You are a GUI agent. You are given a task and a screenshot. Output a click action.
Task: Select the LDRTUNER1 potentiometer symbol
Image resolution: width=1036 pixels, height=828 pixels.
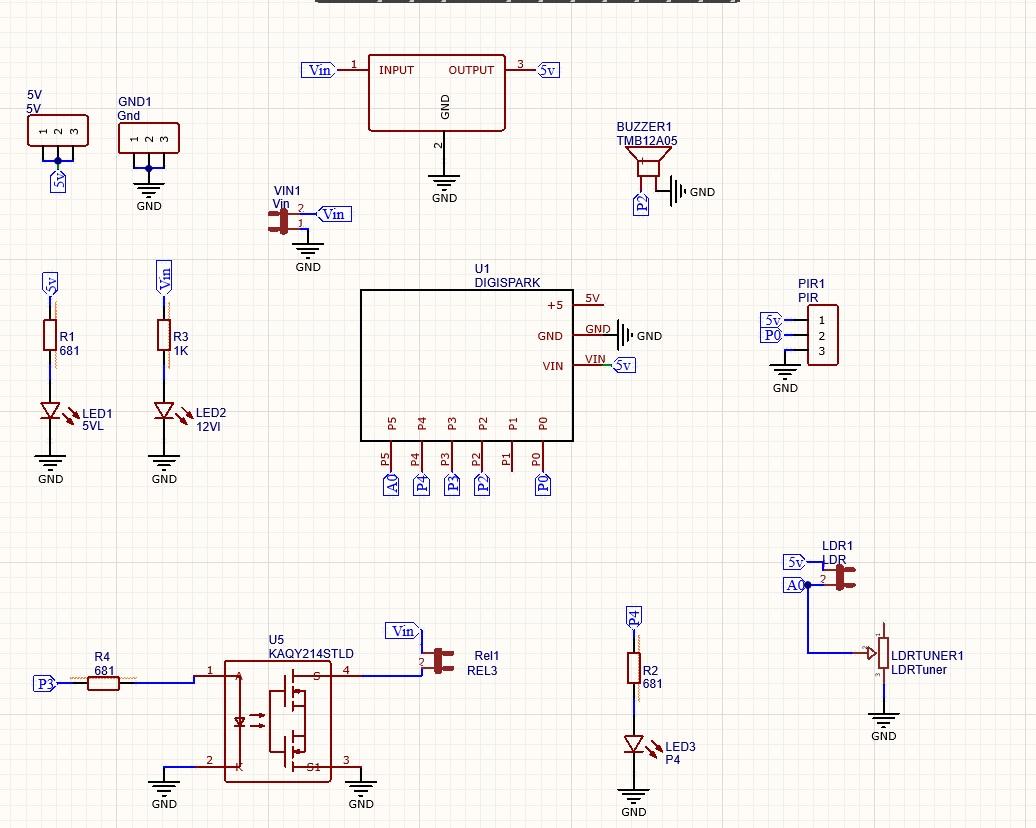(x=882, y=652)
